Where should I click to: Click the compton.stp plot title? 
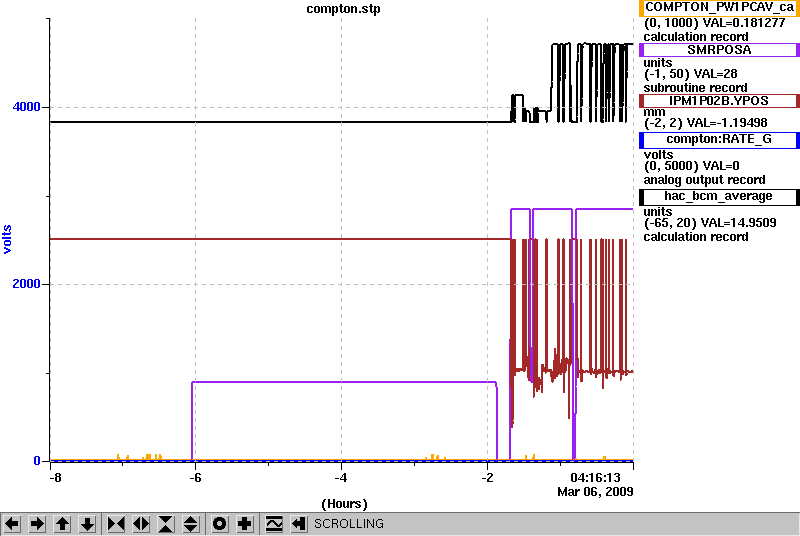coord(343,9)
